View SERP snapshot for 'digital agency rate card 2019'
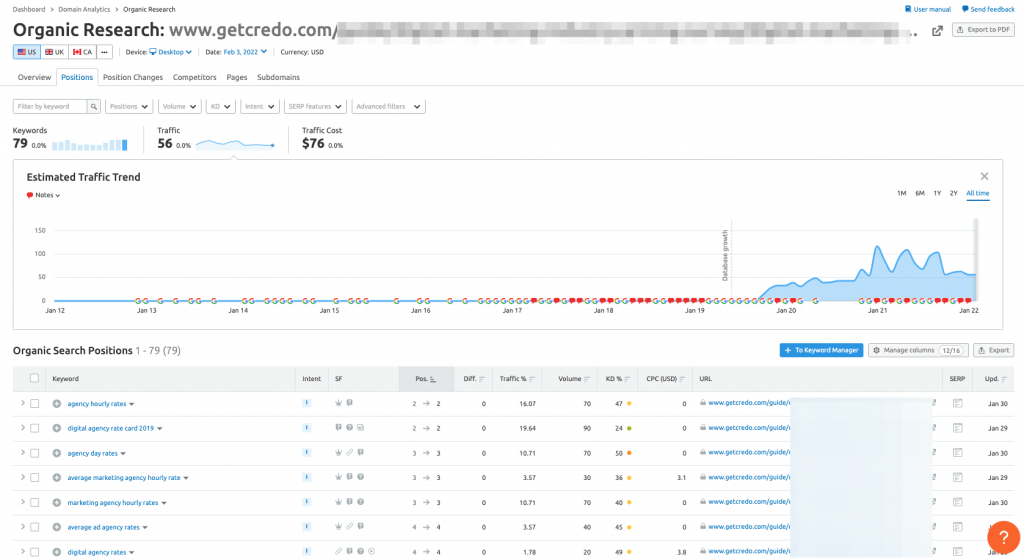1024x560 pixels. click(x=957, y=428)
